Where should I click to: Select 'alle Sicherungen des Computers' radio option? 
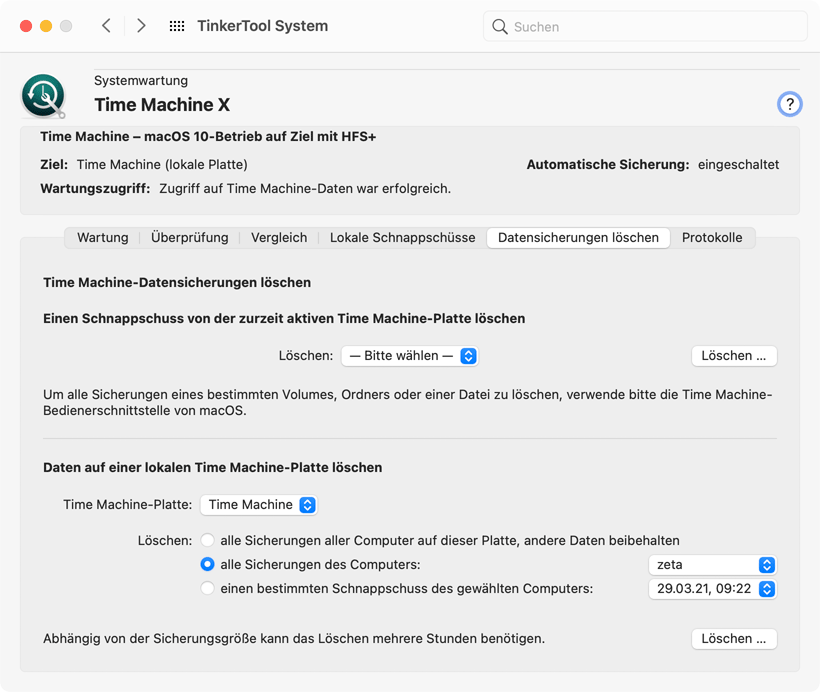point(208,564)
